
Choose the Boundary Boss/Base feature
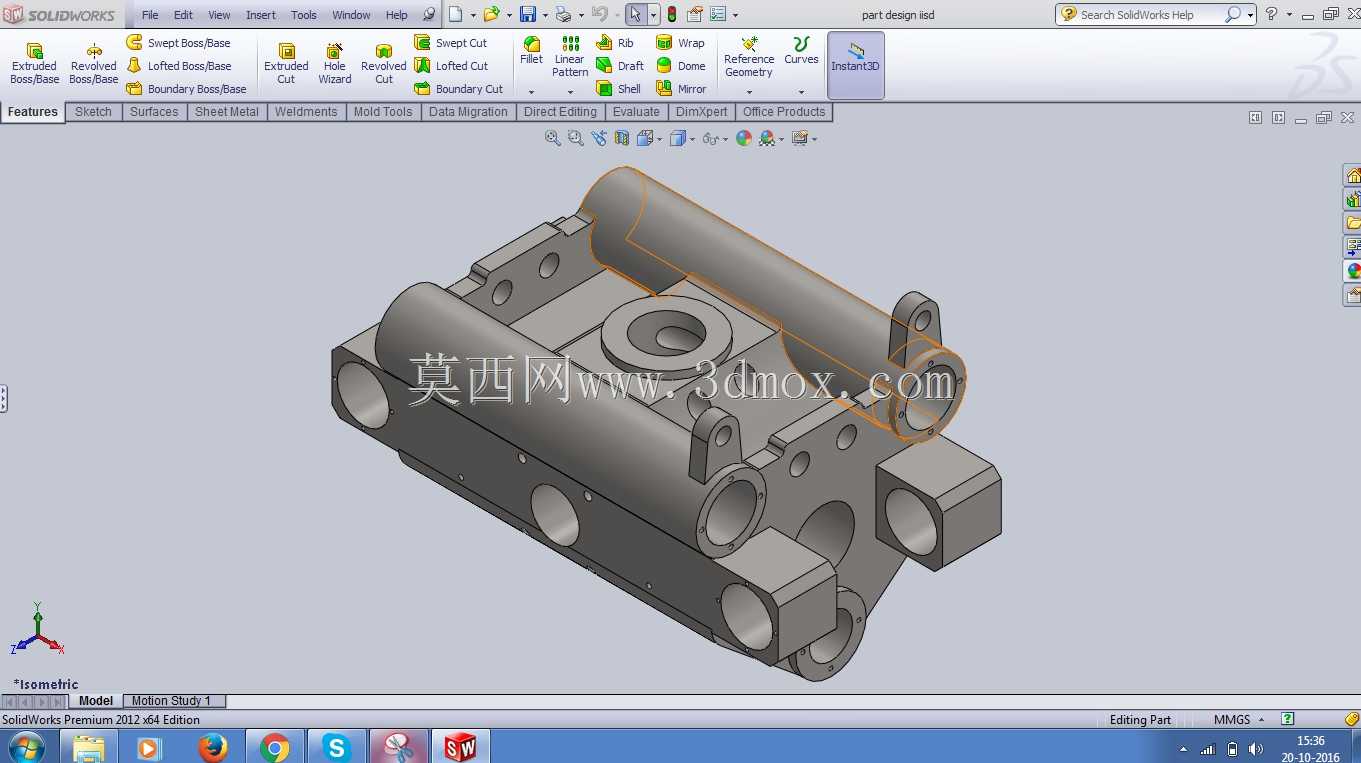[187, 89]
